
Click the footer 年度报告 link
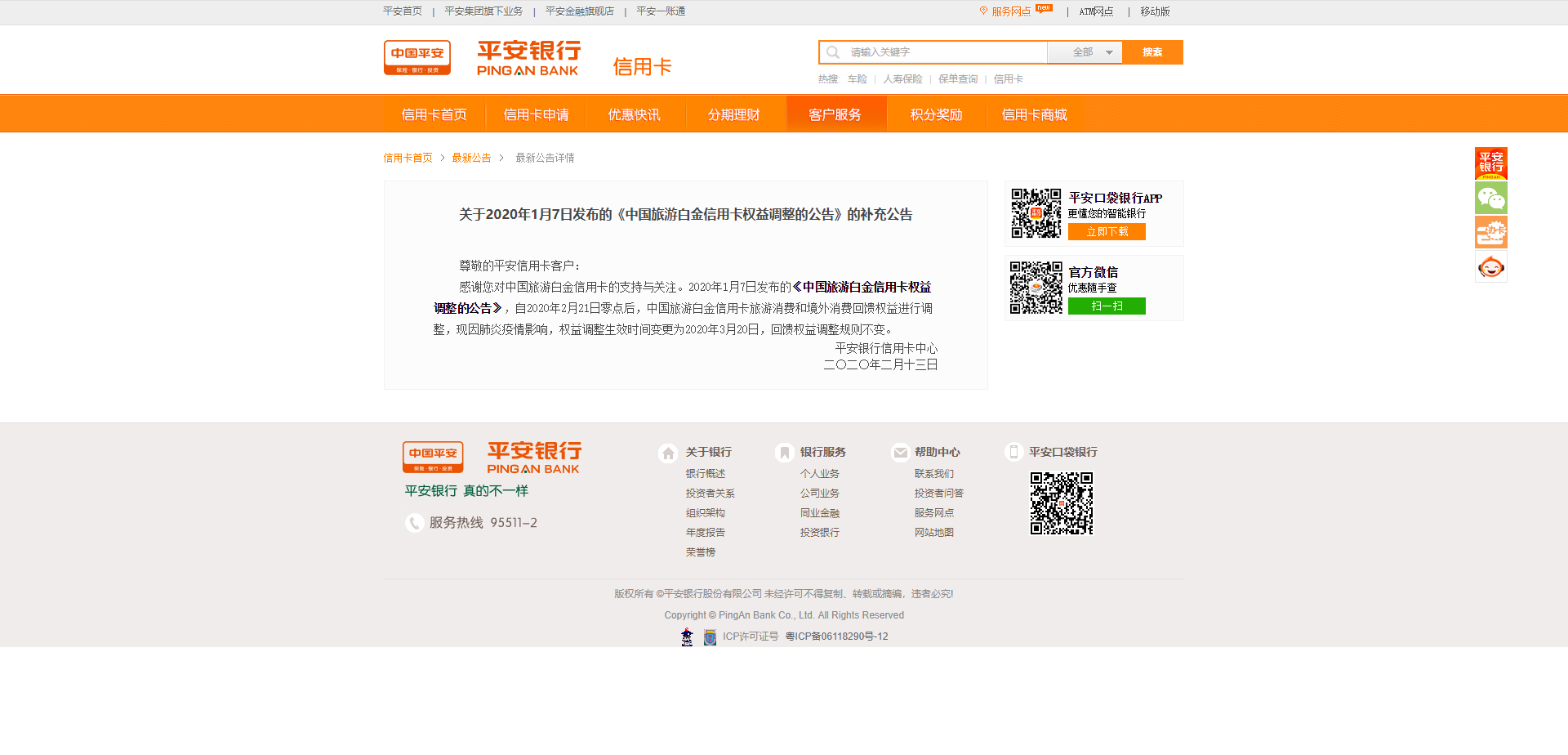(706, 533)
